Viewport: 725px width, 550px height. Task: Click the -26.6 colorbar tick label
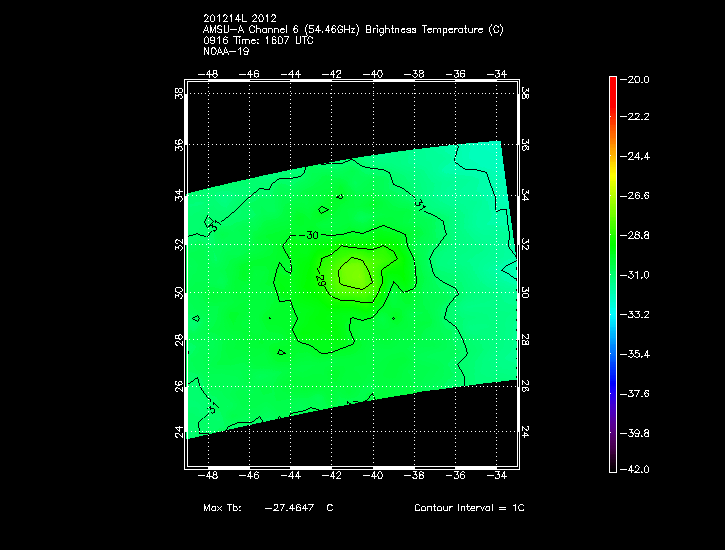tap(636, 196)
